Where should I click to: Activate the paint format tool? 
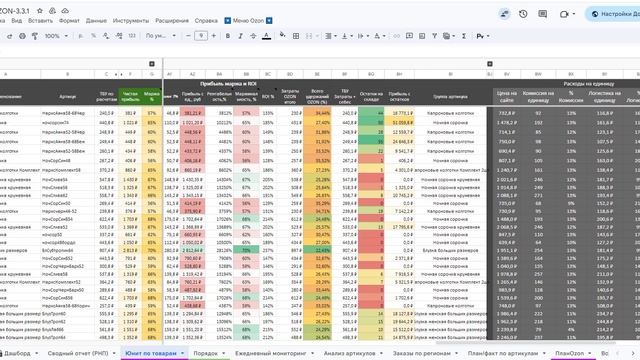(x=35, y=36)
